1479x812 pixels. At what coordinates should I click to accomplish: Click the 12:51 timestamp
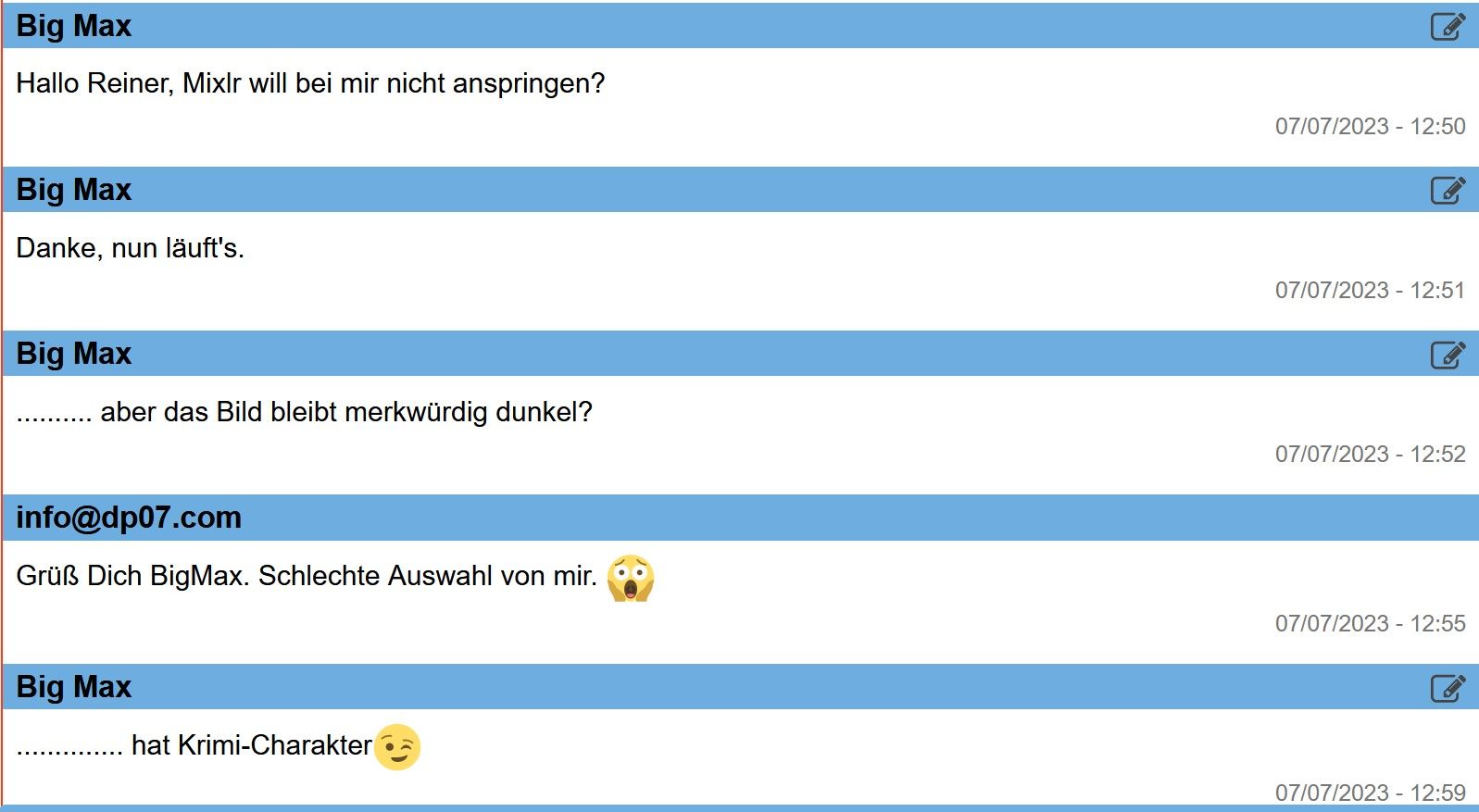pyautogui.click(x=1370, y=290)
